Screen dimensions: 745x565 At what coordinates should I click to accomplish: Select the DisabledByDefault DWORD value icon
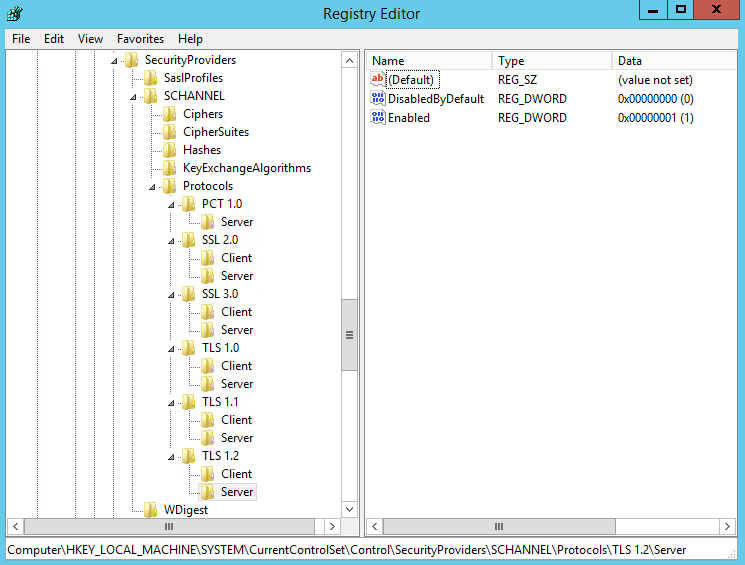[378, 99]
